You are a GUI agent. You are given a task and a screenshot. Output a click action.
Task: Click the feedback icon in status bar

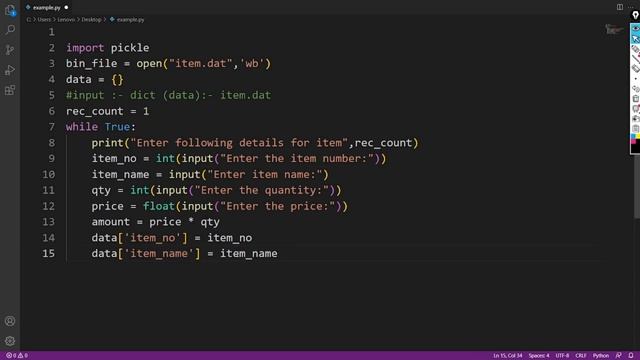click(x=619, y=356)
